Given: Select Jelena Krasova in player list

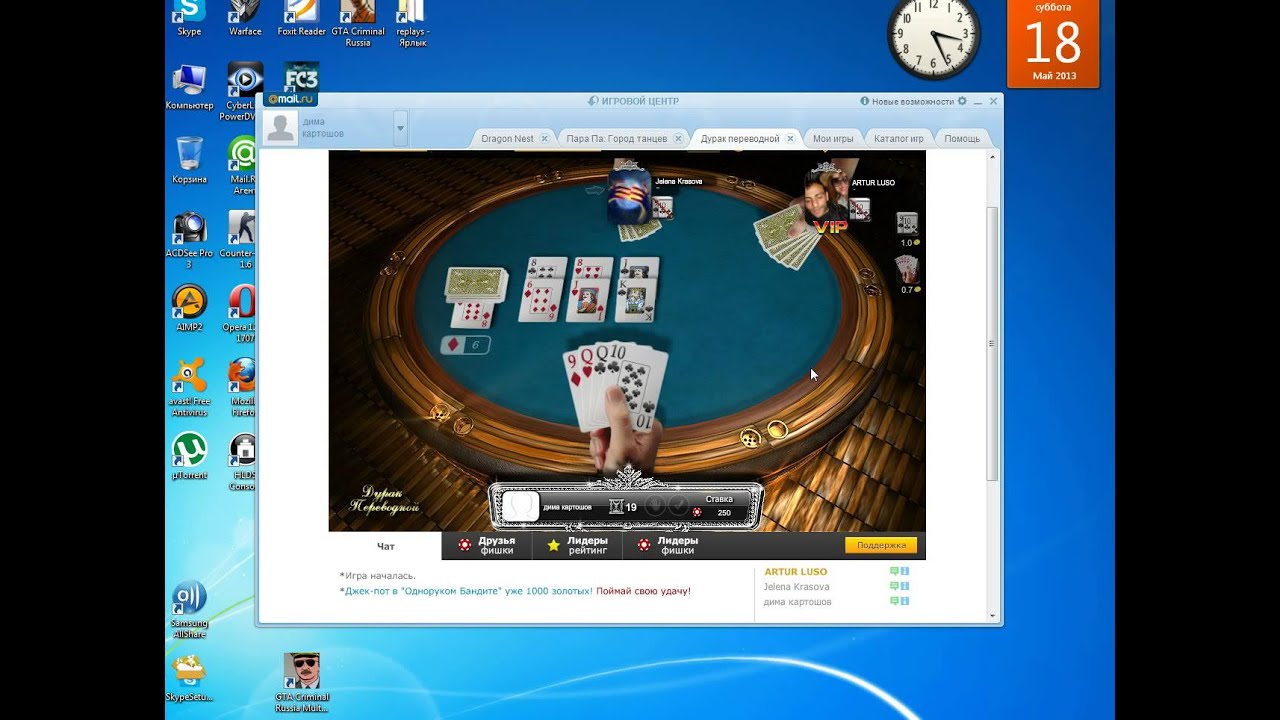Looking at the screenshot, I should 796,587.
